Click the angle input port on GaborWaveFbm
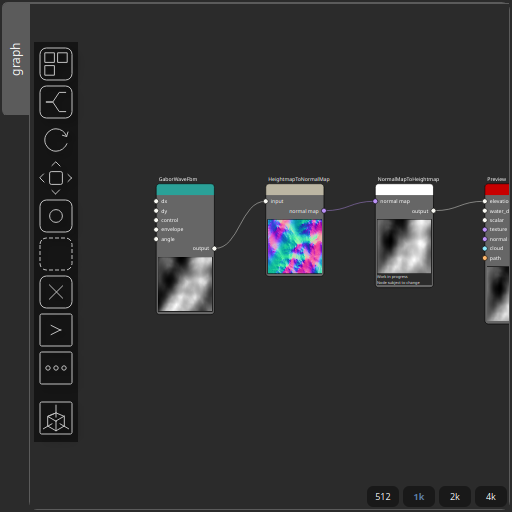512x512 pixels. (x=156, y=239)
